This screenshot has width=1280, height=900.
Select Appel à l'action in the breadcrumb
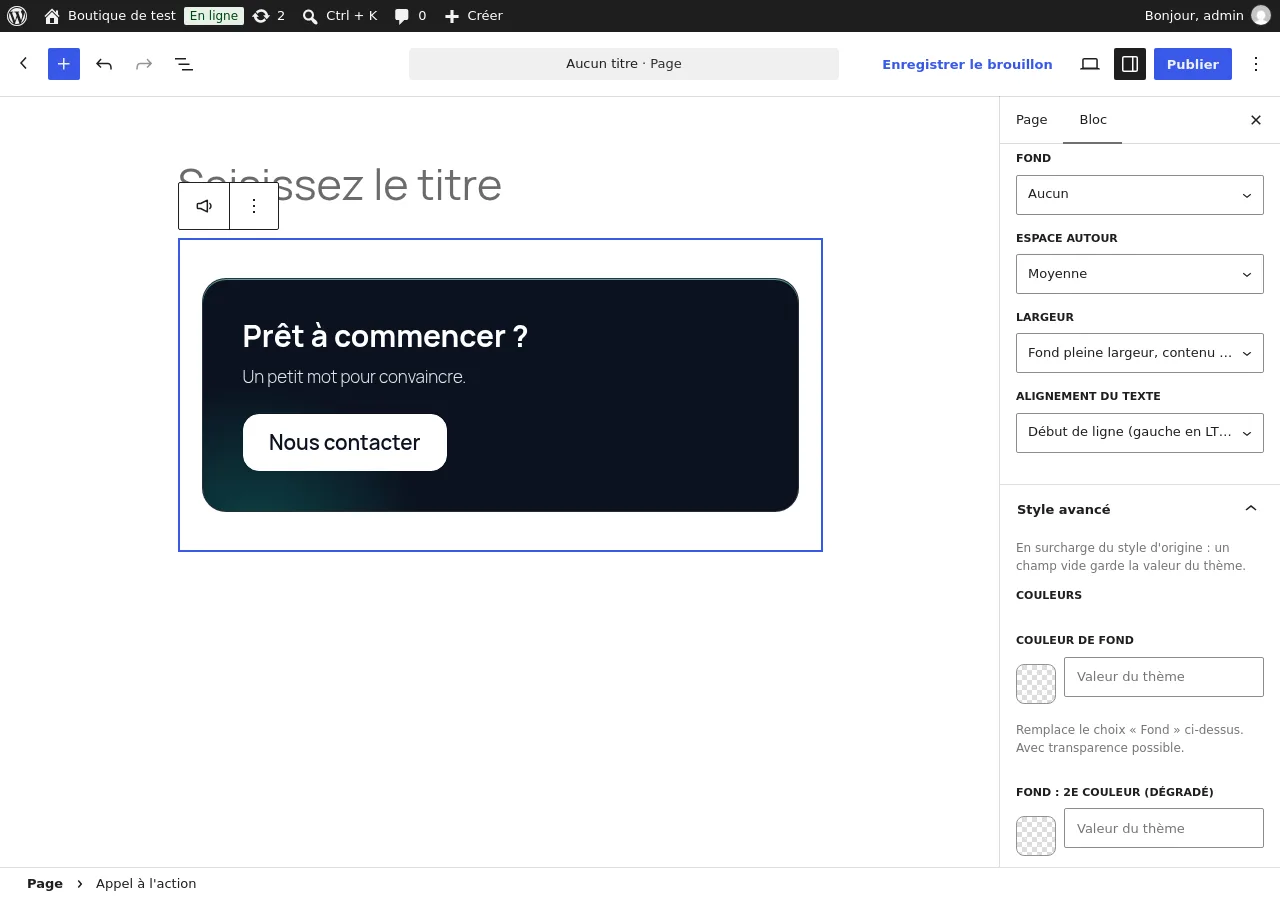tap(146, 884)
